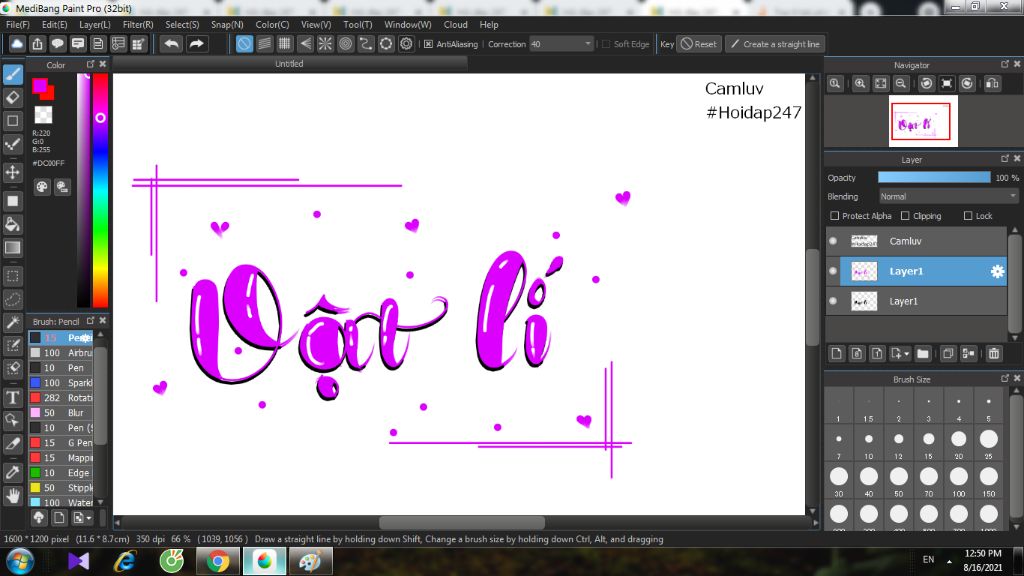This screenshot has height=576, width=1024.
Task: Select the Move tool
Action: [x=13, y=172]
